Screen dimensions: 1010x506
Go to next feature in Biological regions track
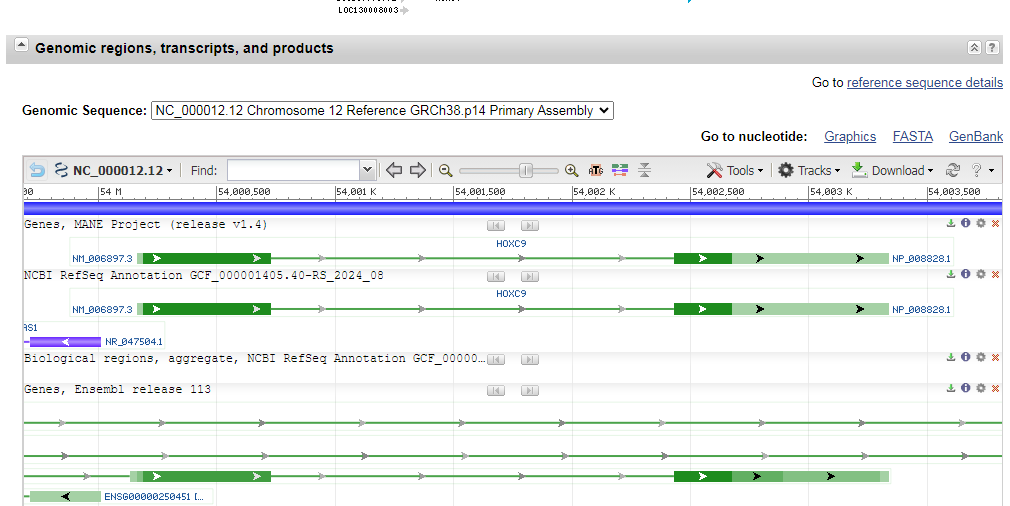point(529,359)
